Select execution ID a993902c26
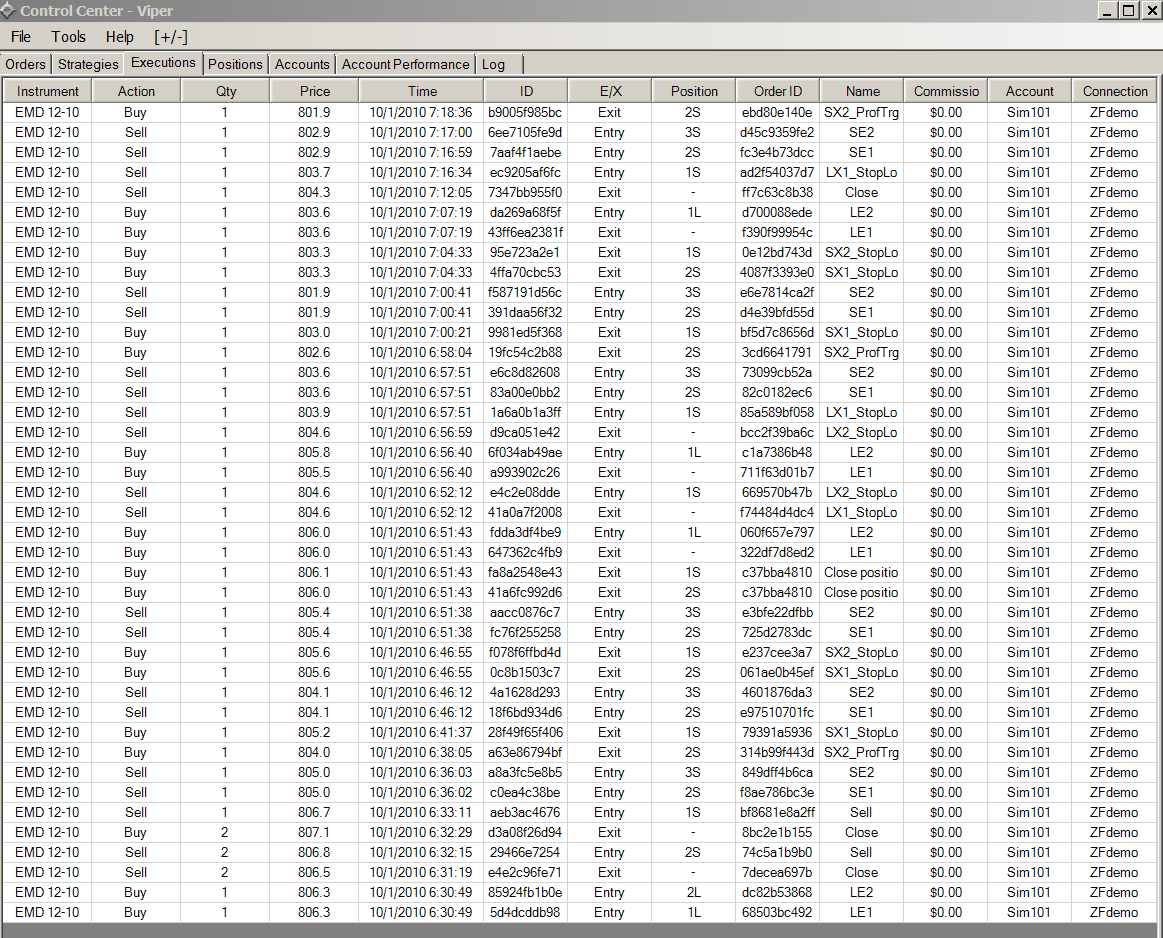Screen dimensions: 1163x938 pyautogui.click(x=525, y=473)
